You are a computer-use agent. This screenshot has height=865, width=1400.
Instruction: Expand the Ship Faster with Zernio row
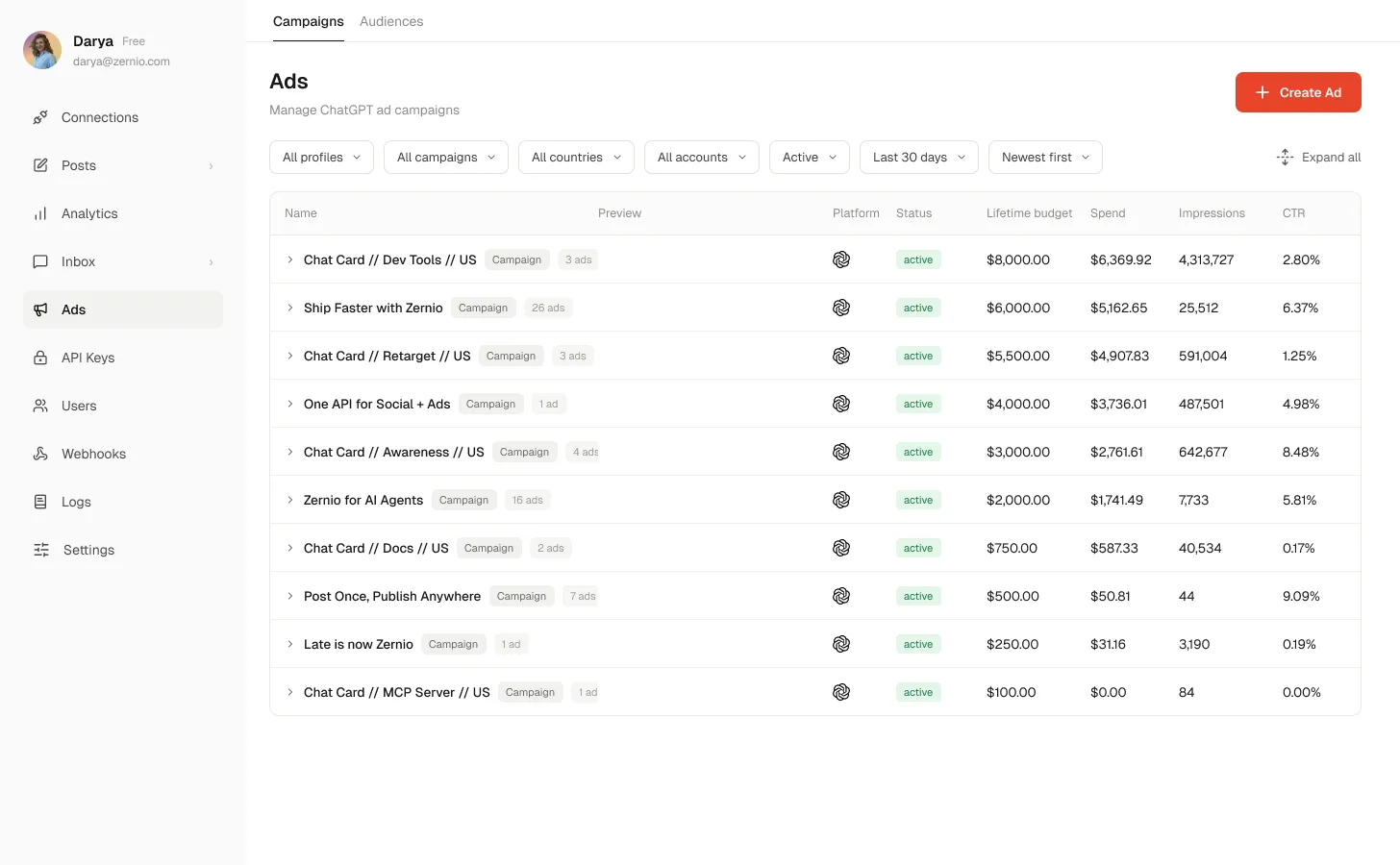[289, 308]
